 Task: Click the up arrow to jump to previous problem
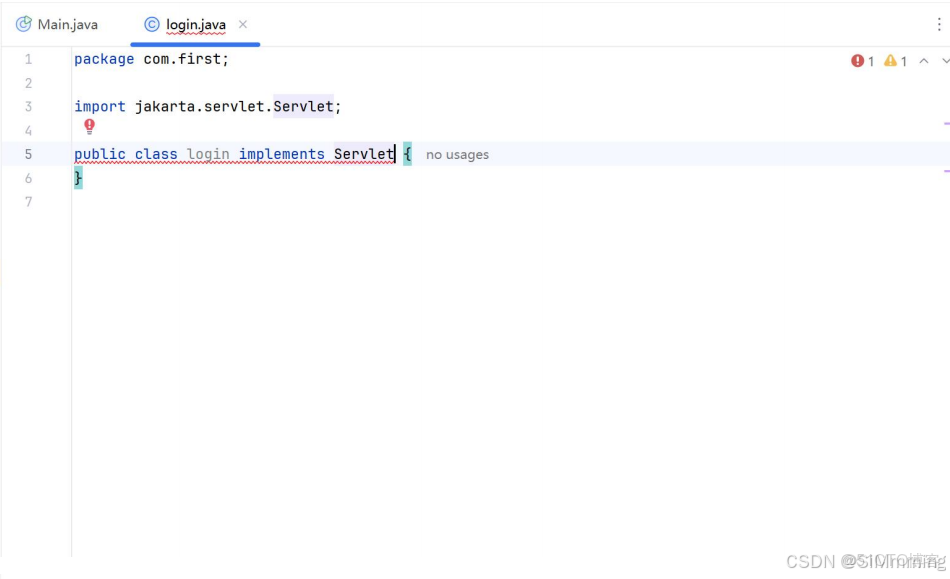tap(922, 60)
